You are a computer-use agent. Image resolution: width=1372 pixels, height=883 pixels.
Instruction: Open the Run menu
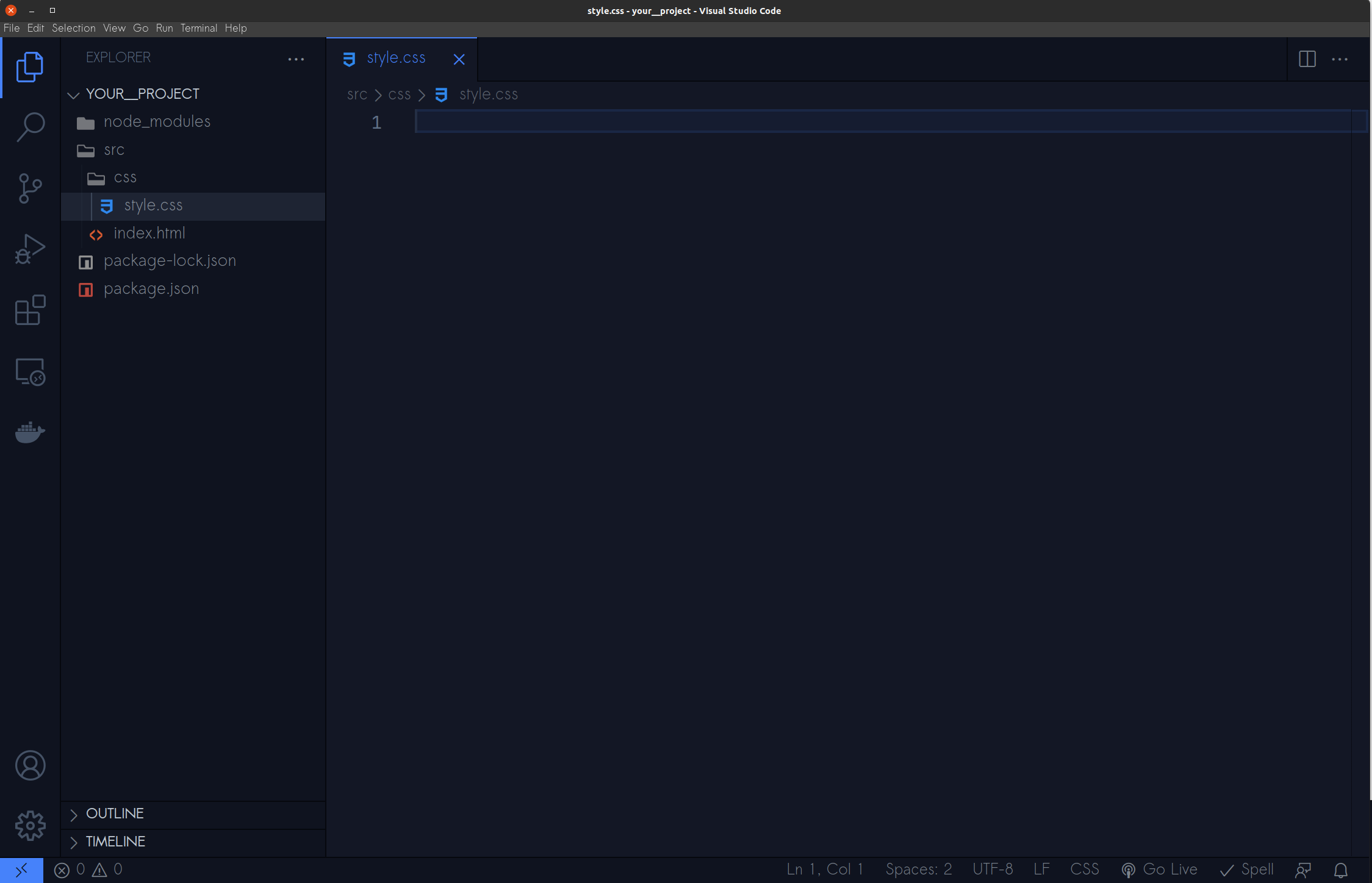tap(164, 28)
